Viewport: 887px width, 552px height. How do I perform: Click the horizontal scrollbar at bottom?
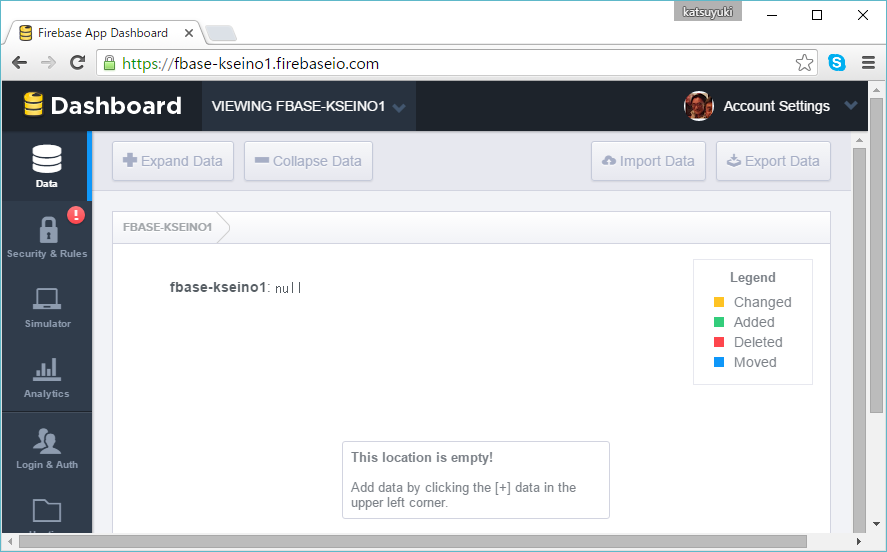[x=413, y=541]
